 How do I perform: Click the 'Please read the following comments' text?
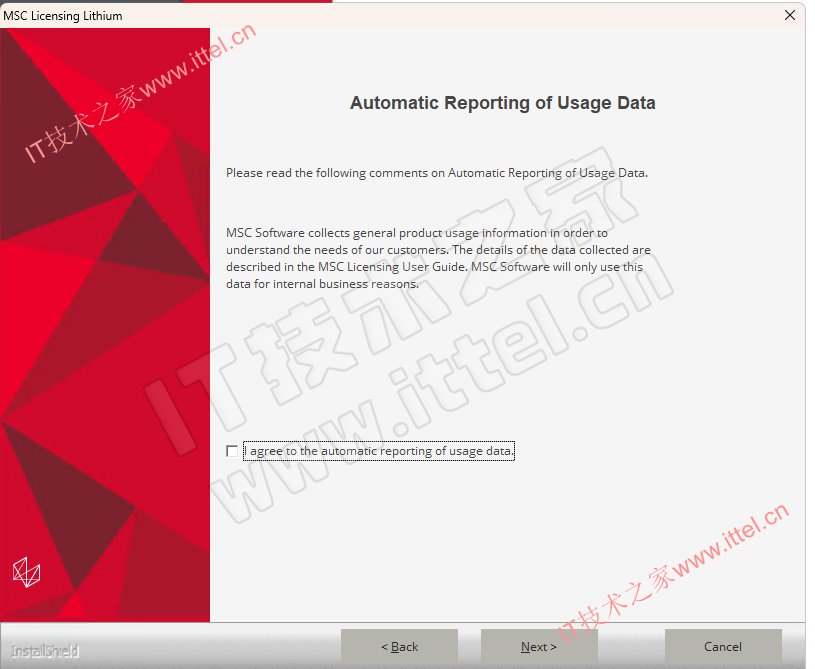tap(437, 173)
